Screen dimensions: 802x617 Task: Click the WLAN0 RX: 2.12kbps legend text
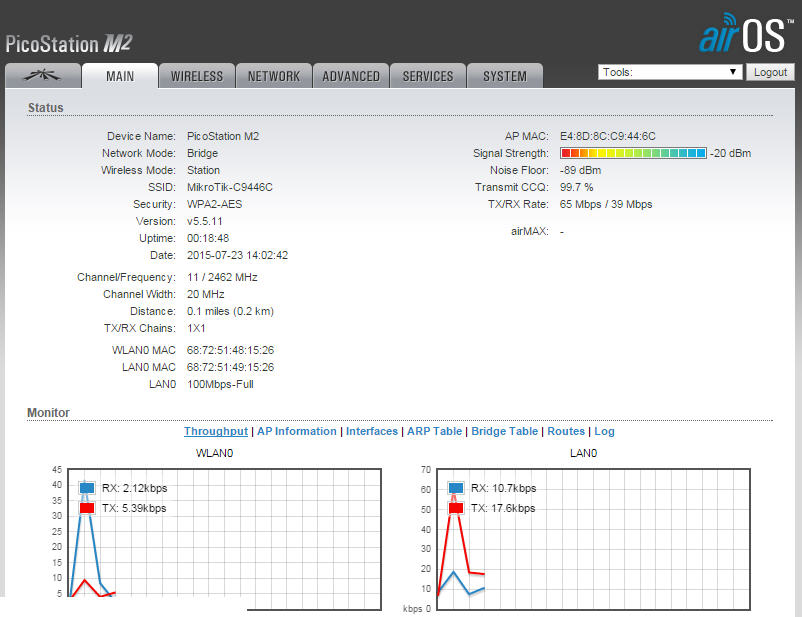pyautogui.click(x=135, y=488)
